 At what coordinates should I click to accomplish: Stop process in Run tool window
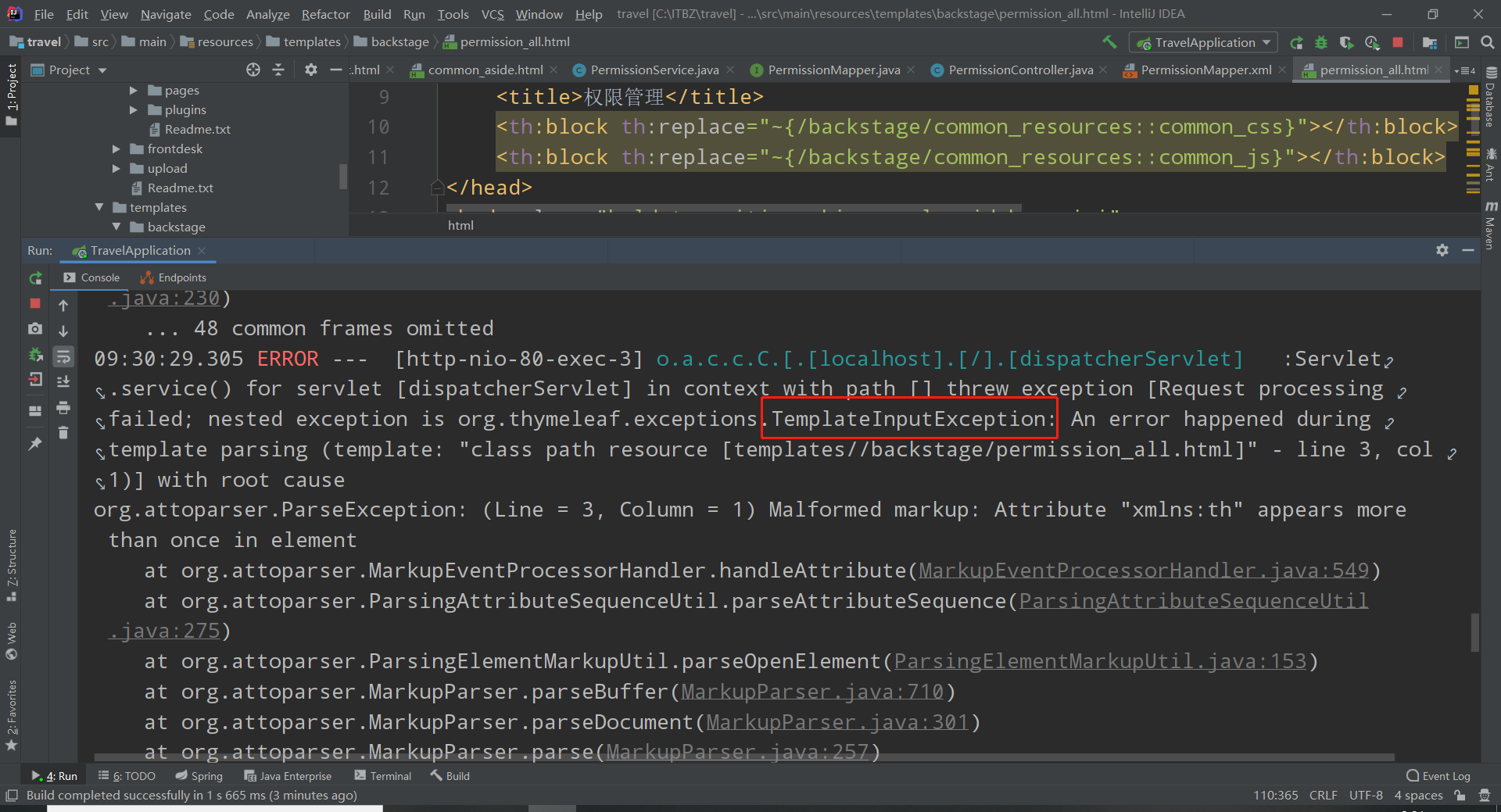(x=35, y=303)
